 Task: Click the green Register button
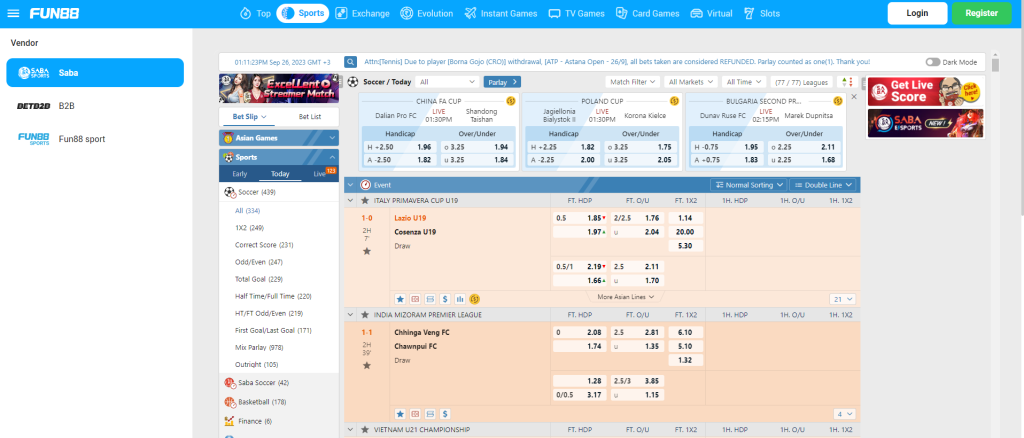980,14
